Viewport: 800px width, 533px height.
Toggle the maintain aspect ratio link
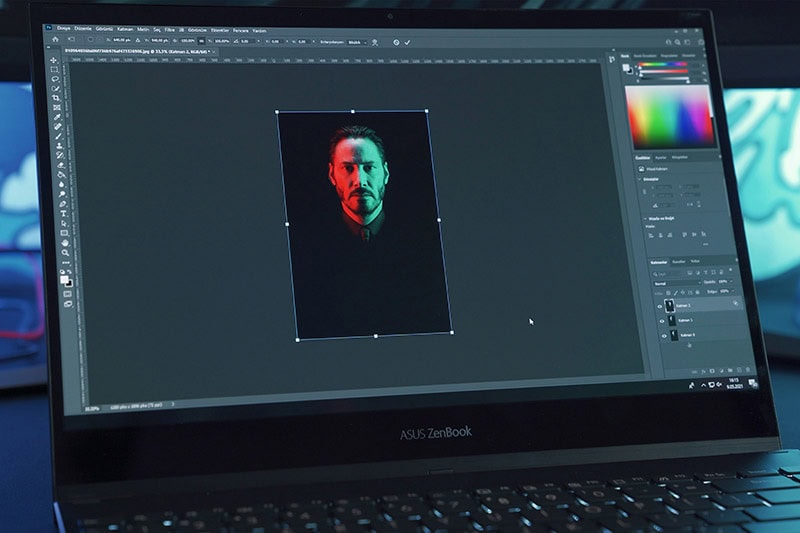(201, 40)
